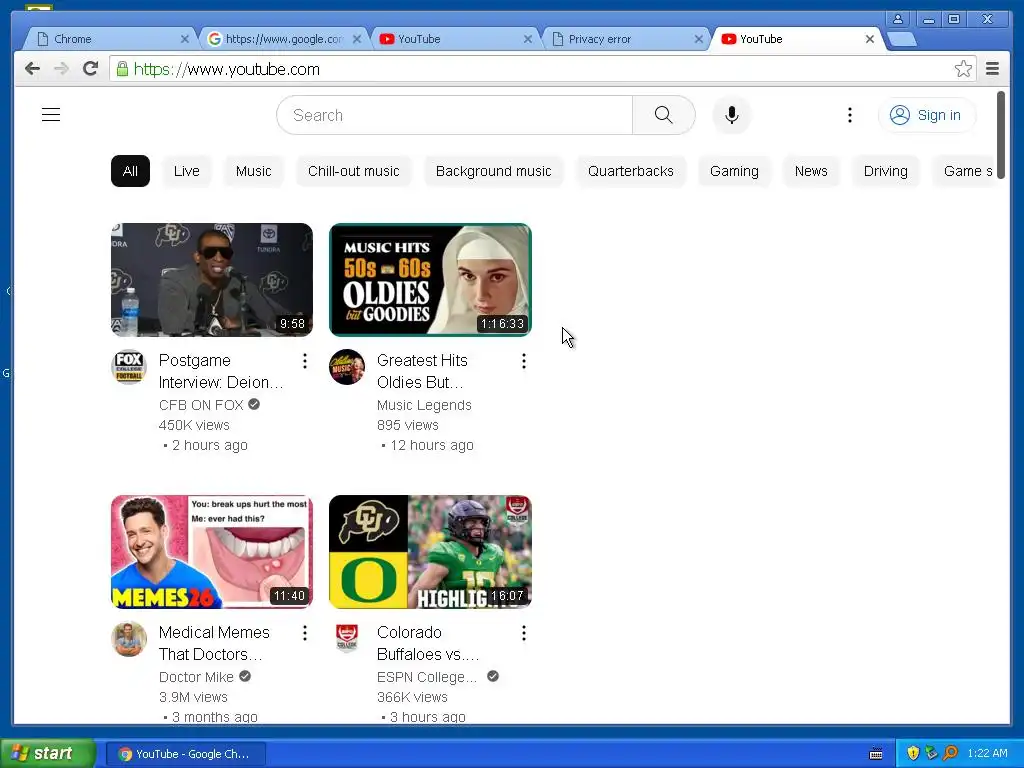The width and height of the screenshot is (1024, 768).
Task: Click the security shield tray icon
Action: tap(913, 754)
